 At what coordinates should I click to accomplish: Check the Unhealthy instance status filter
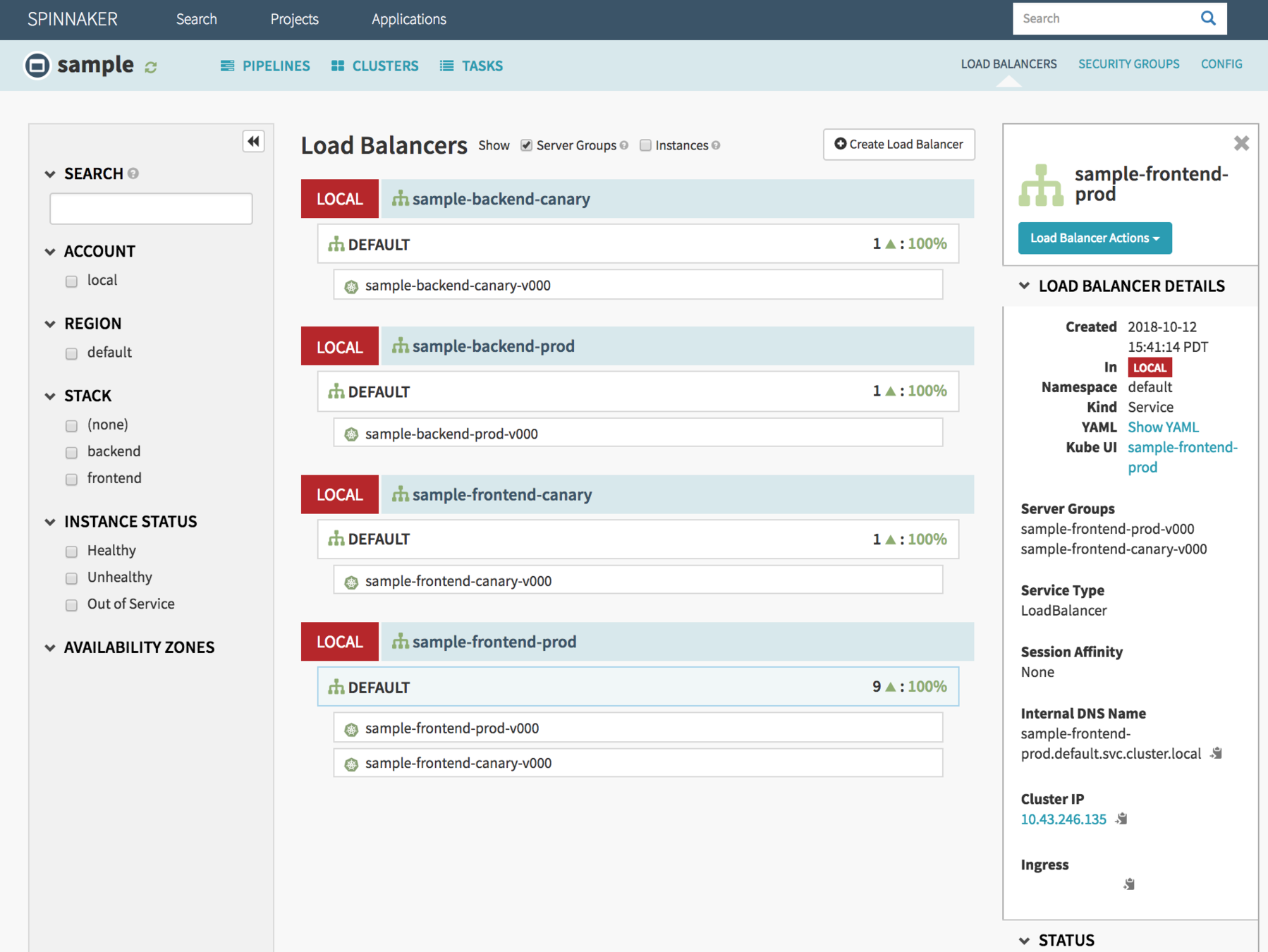71,578
